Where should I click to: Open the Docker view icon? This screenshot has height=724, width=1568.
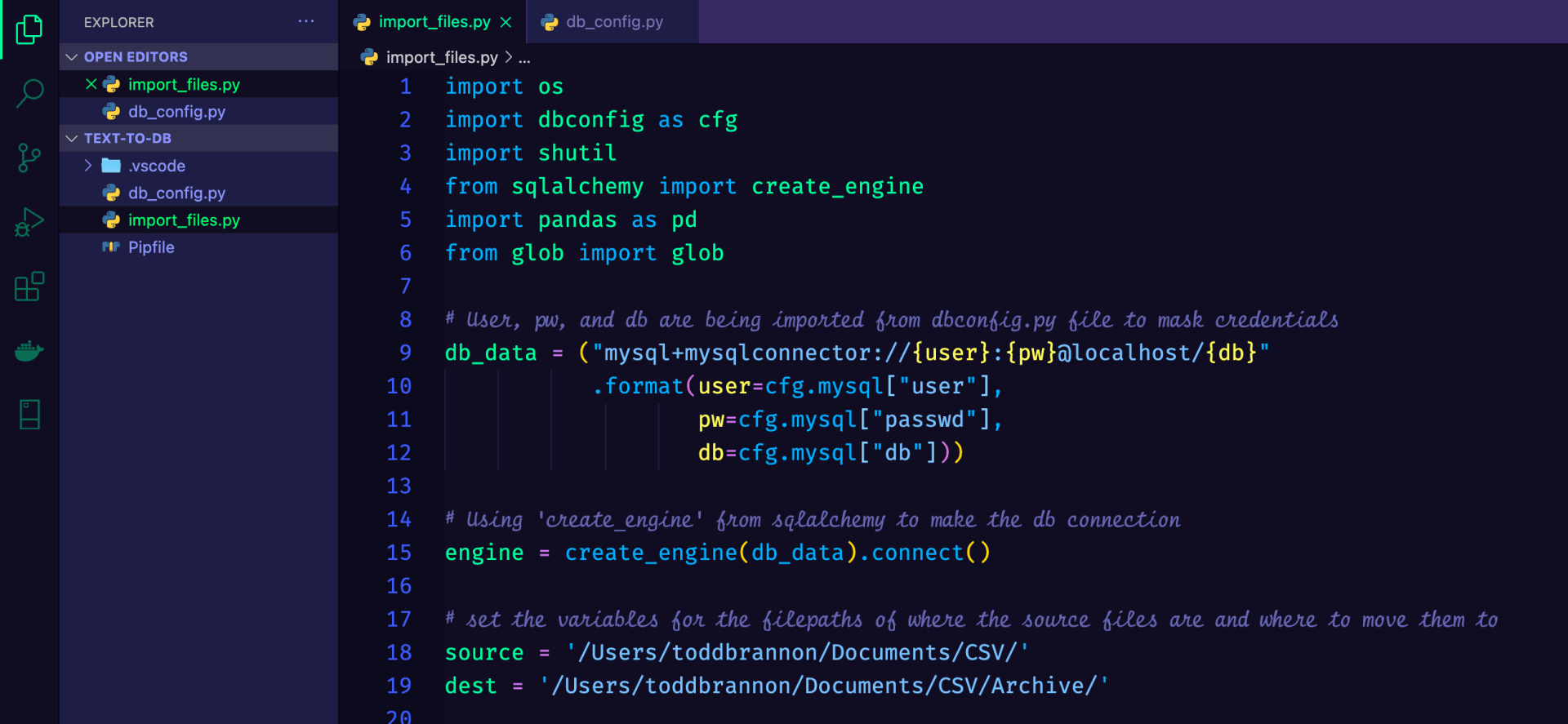click(x=29, y=351)
